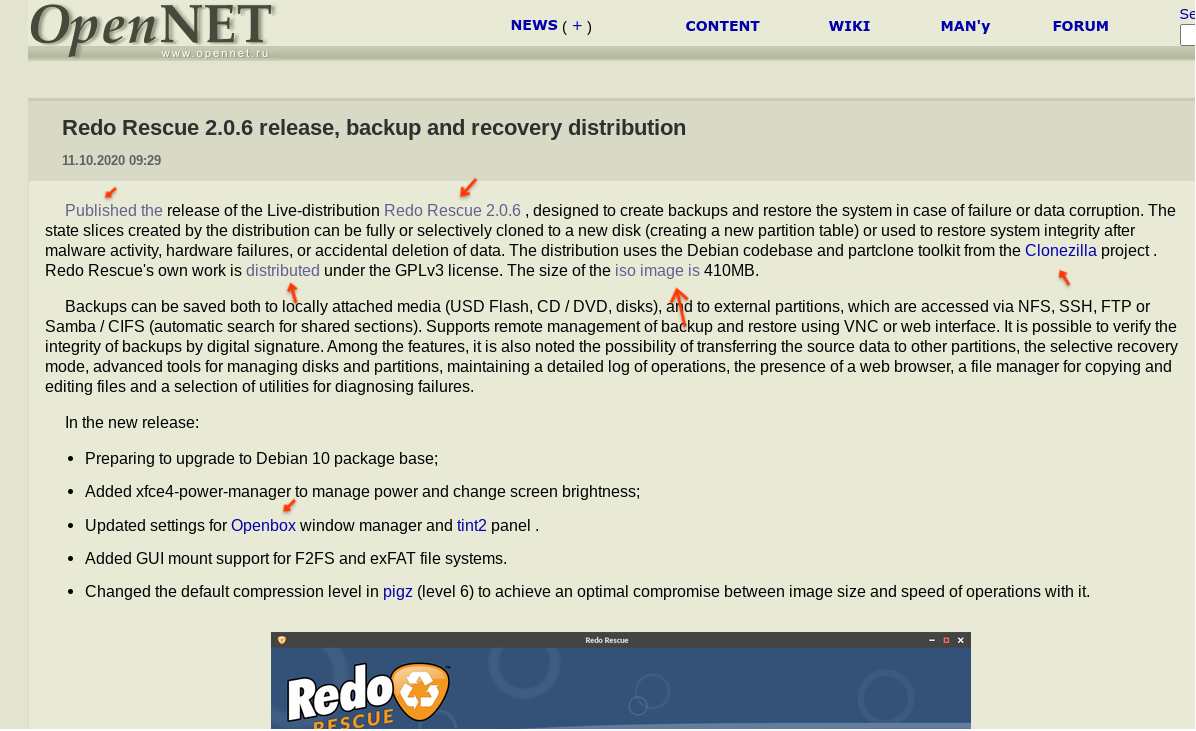
Task: Click the shield icon in screenshot title bar
Action: (x=282, y=640)
